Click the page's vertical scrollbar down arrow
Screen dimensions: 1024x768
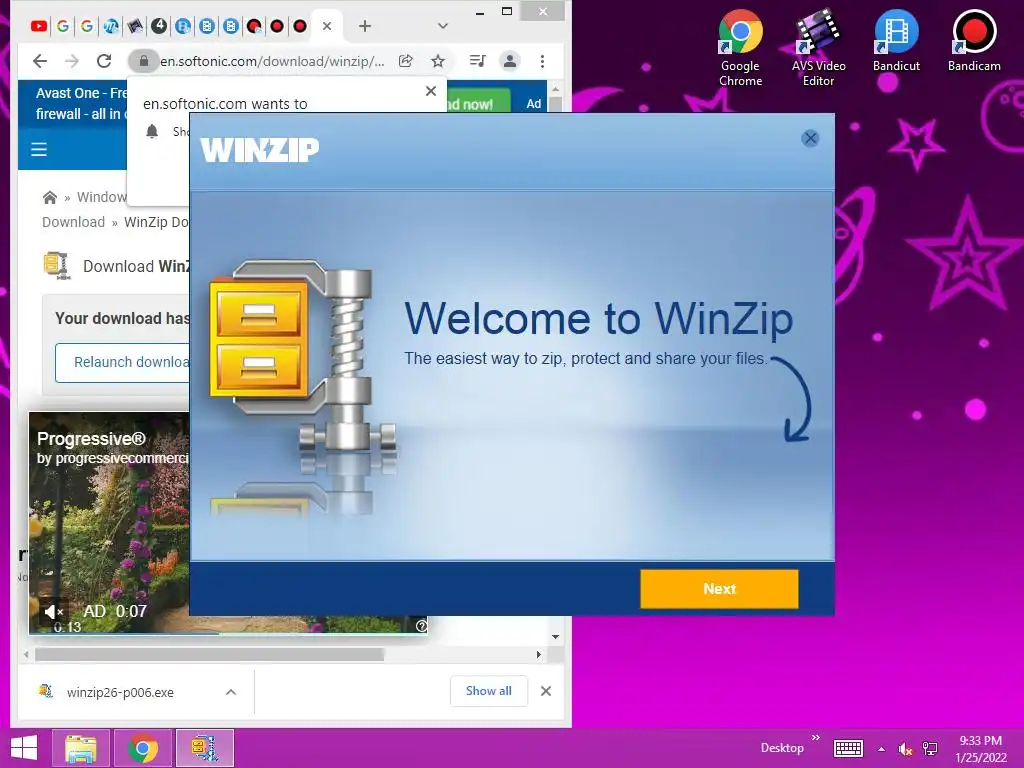[x=555, y=637]
